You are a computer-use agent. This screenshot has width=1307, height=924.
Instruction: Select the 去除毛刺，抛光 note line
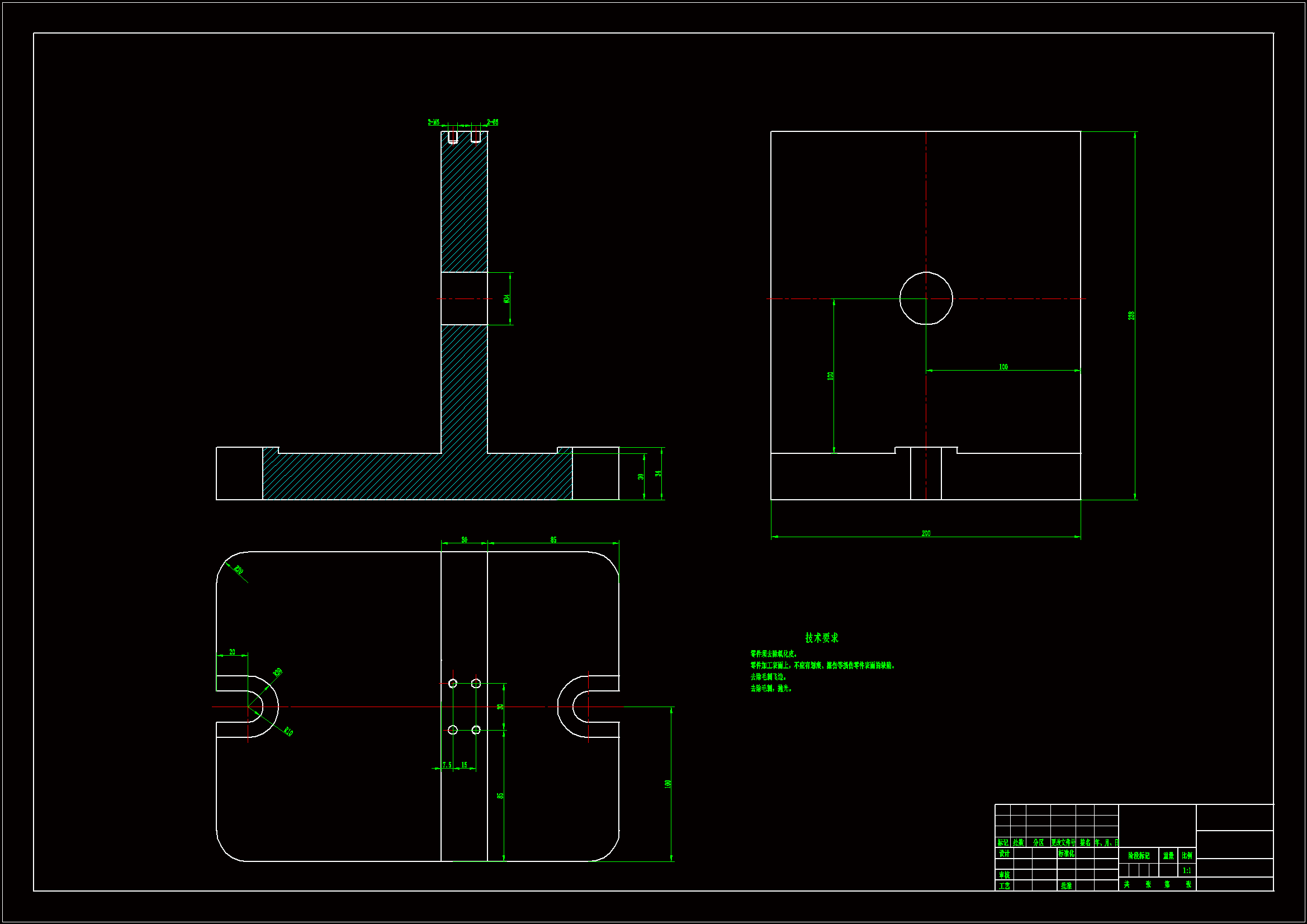click(771, 688)
